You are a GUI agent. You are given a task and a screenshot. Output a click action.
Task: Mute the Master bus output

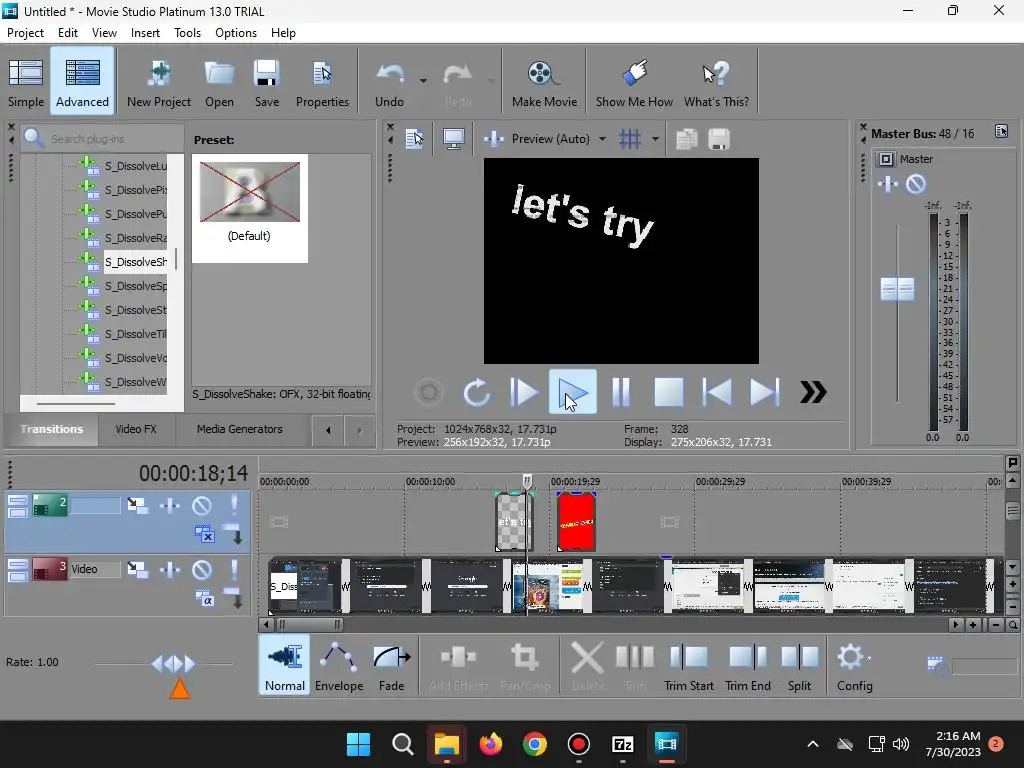(x=916, y=184)
